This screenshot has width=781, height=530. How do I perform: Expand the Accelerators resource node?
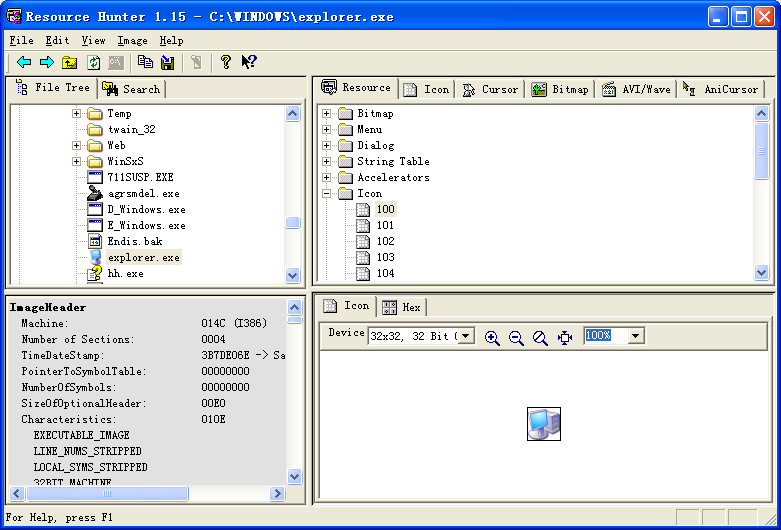pyautogui.click(x=326, y=177)
